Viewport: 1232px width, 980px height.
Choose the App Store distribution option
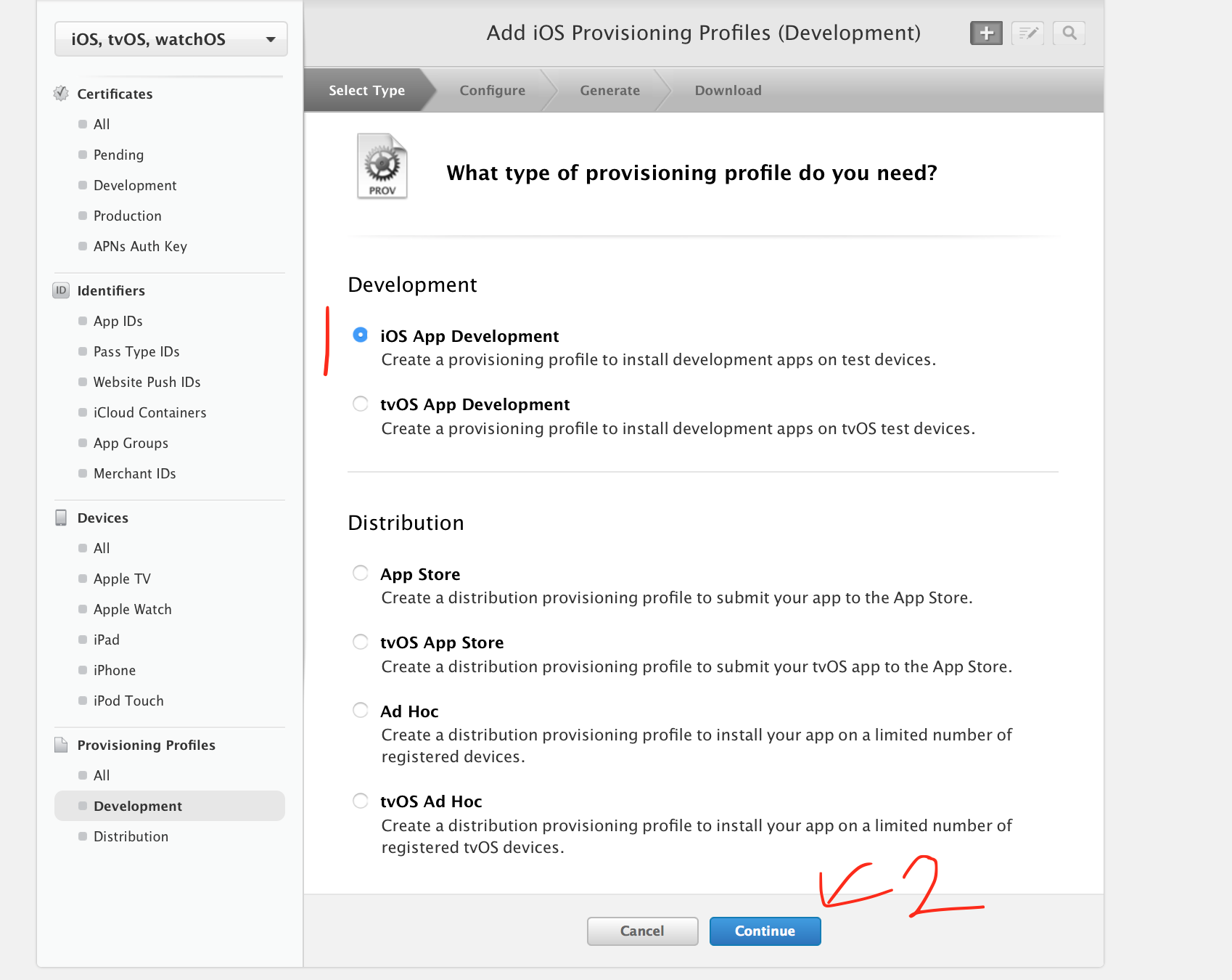click(361, 573)
